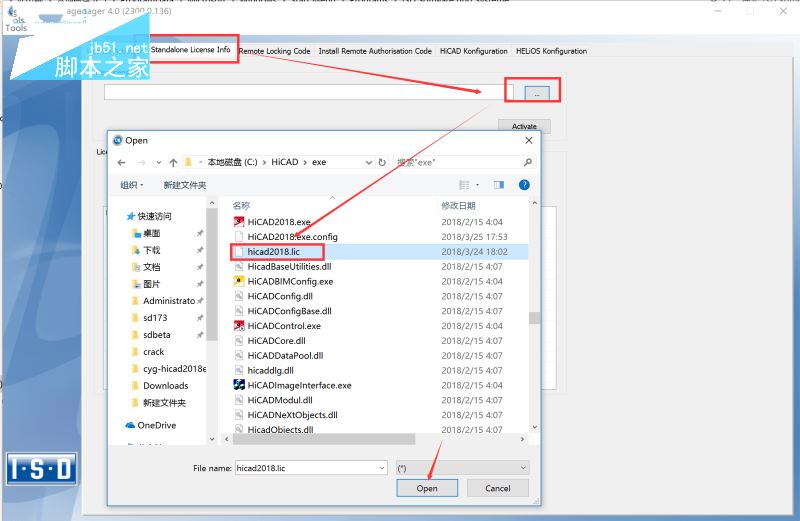The height and width of the screenshot is (521, 800).
Task: Close the Open dialog
Action: pyautogui.click(x=529, y=140)
